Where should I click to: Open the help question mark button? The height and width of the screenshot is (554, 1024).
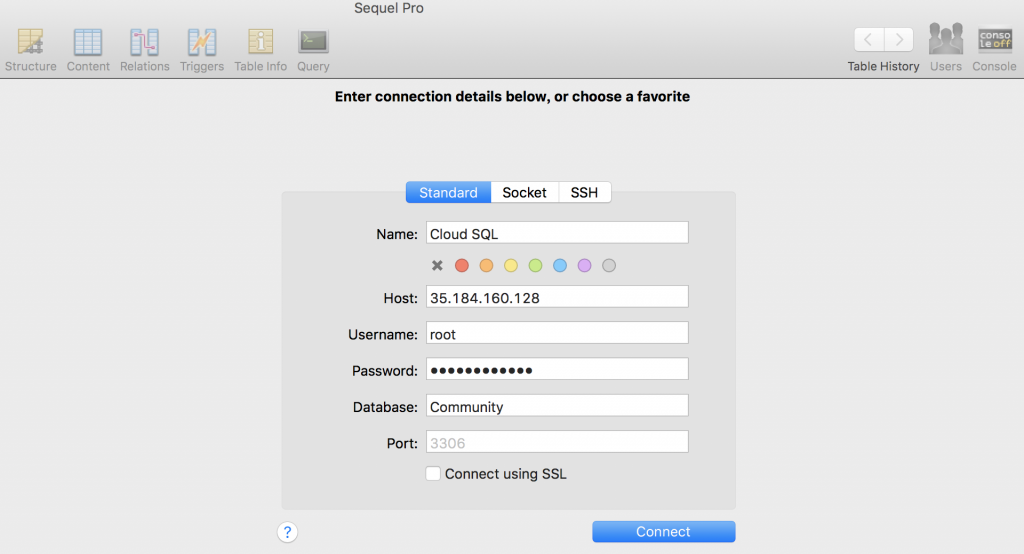pyautogui.click(x=287, y=532)
